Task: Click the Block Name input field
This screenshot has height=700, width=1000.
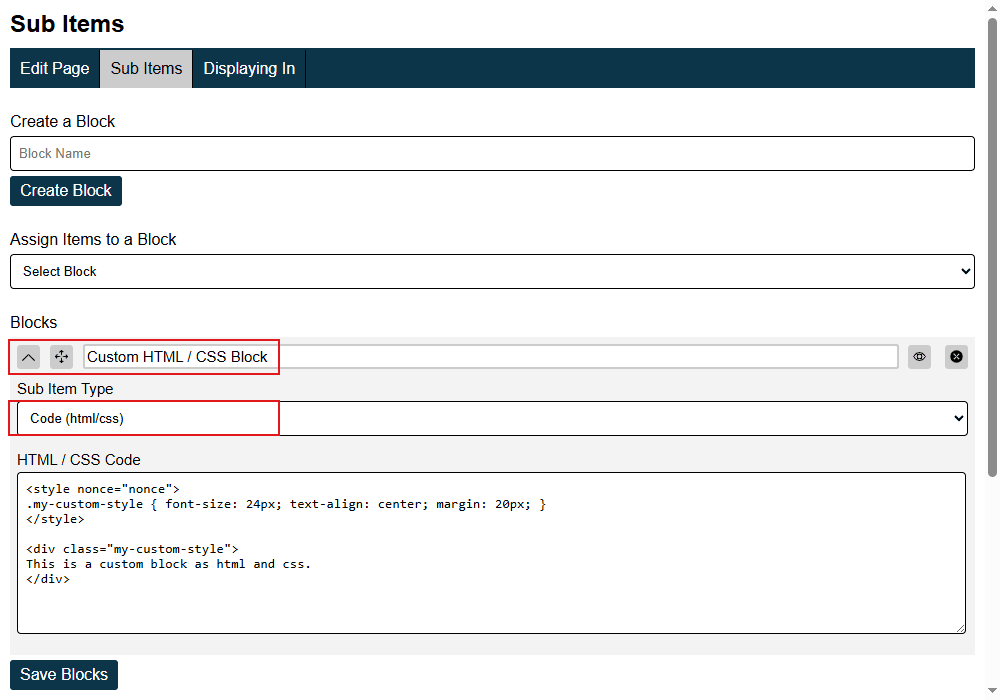Action: coord(492,154)
